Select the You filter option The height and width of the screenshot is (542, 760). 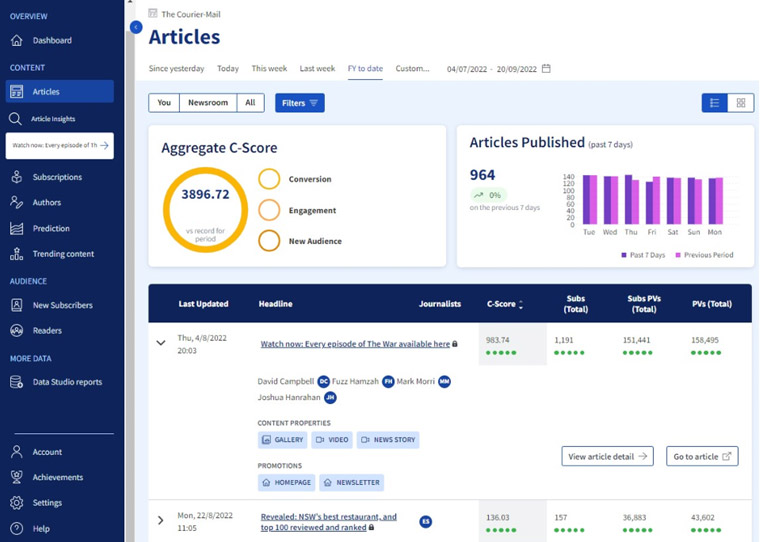[164, 103]
